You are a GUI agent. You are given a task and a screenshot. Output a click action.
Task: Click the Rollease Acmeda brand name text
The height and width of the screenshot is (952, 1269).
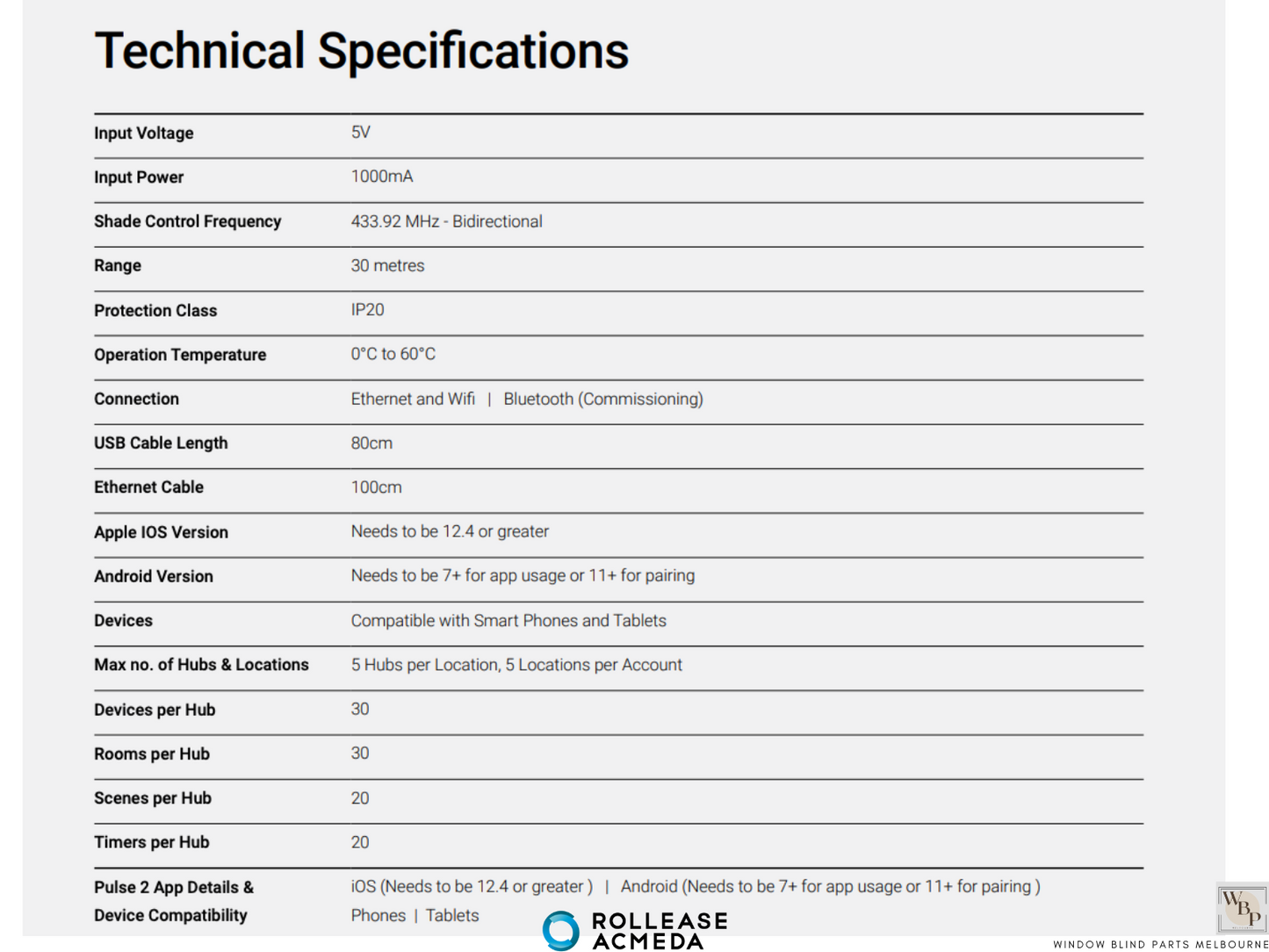coord(660,931)
